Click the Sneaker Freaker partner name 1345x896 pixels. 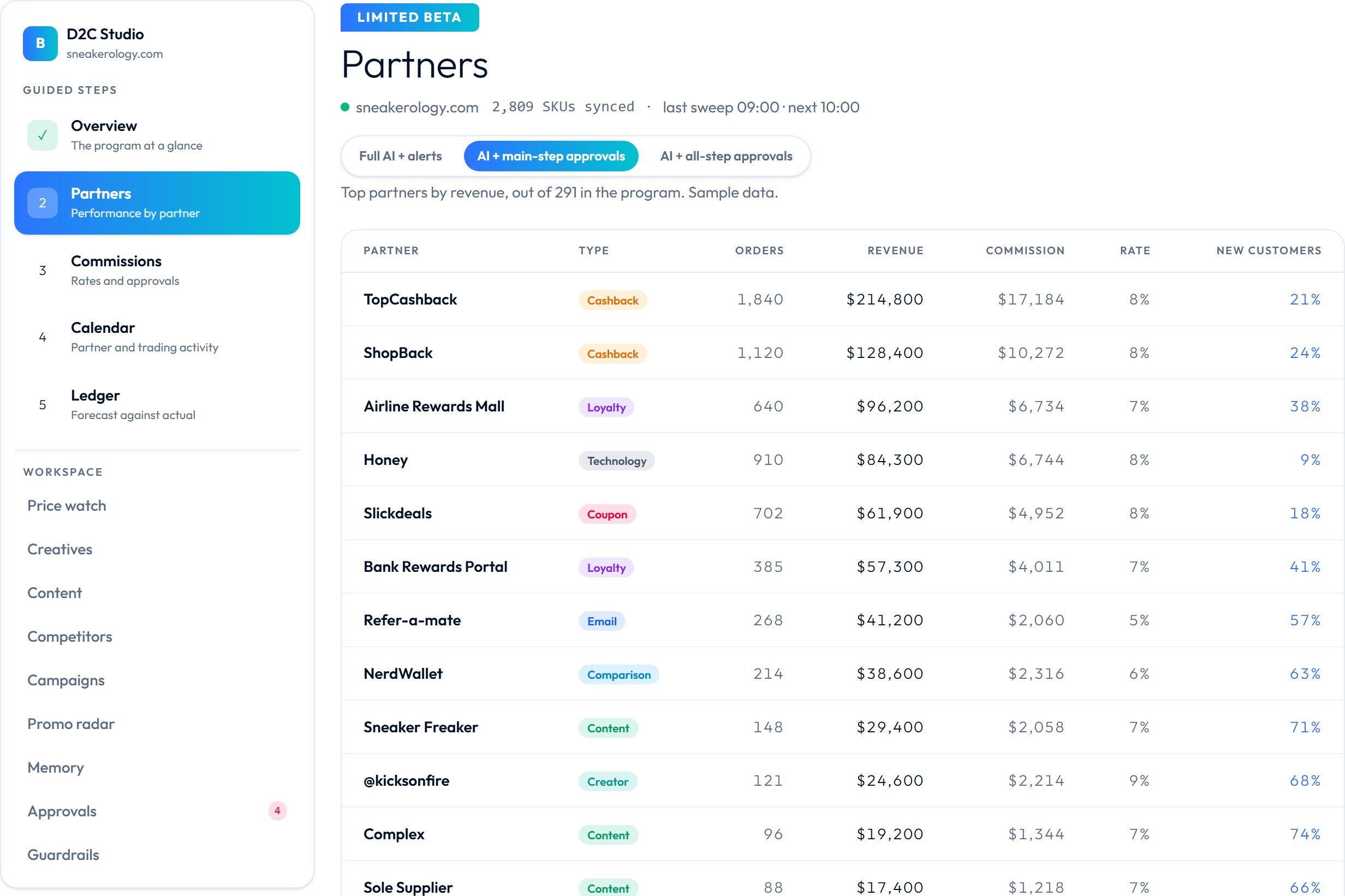[421, 727]
